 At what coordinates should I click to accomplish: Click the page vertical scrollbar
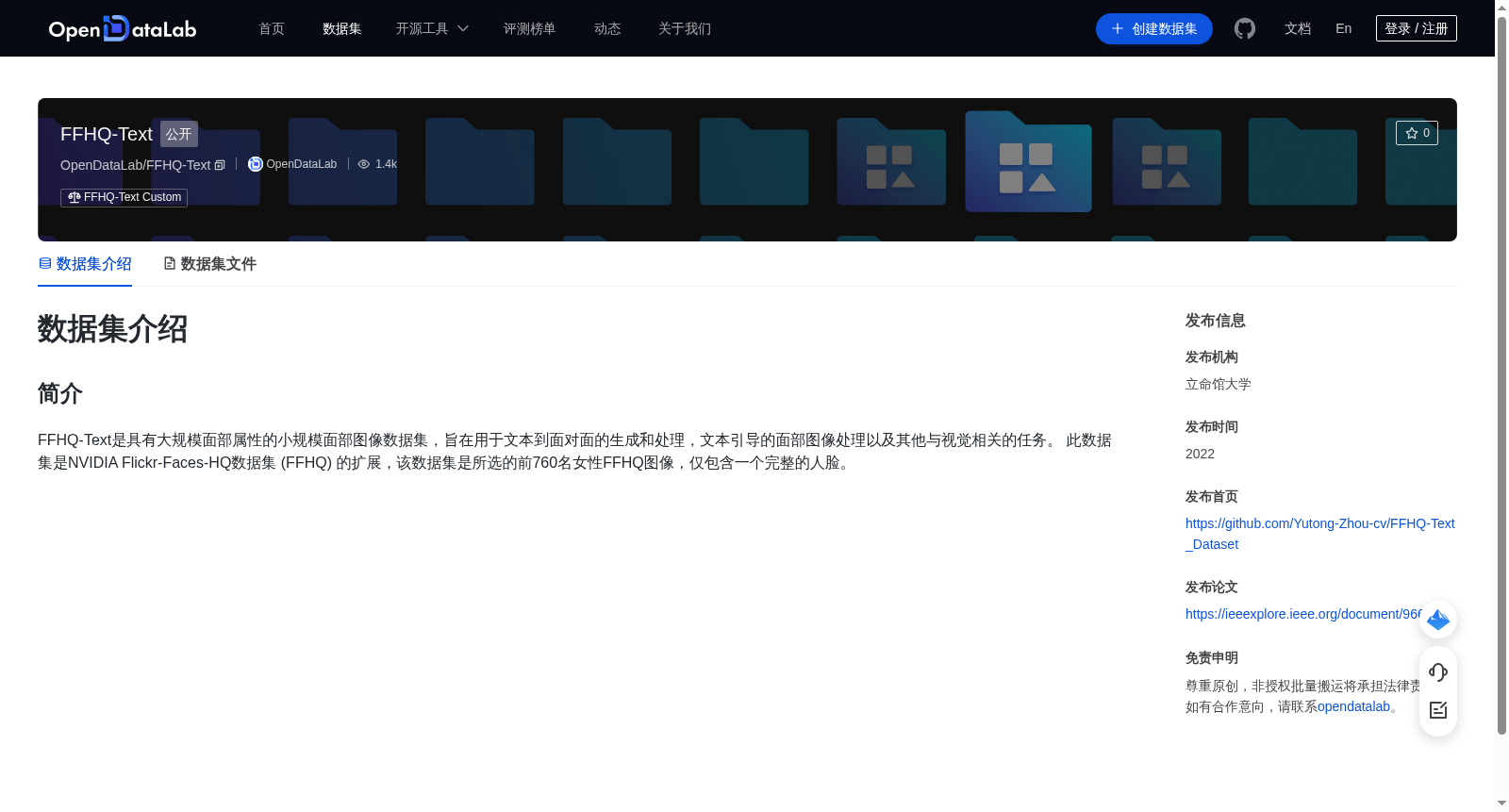pyautogui.click(x=1501, y=374)
